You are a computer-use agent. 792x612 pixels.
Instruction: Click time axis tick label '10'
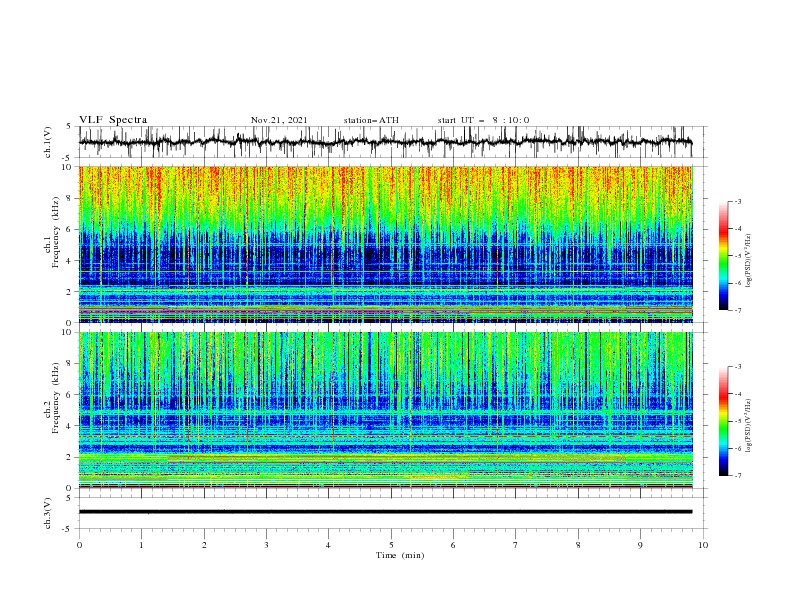(x=703, y=545)
